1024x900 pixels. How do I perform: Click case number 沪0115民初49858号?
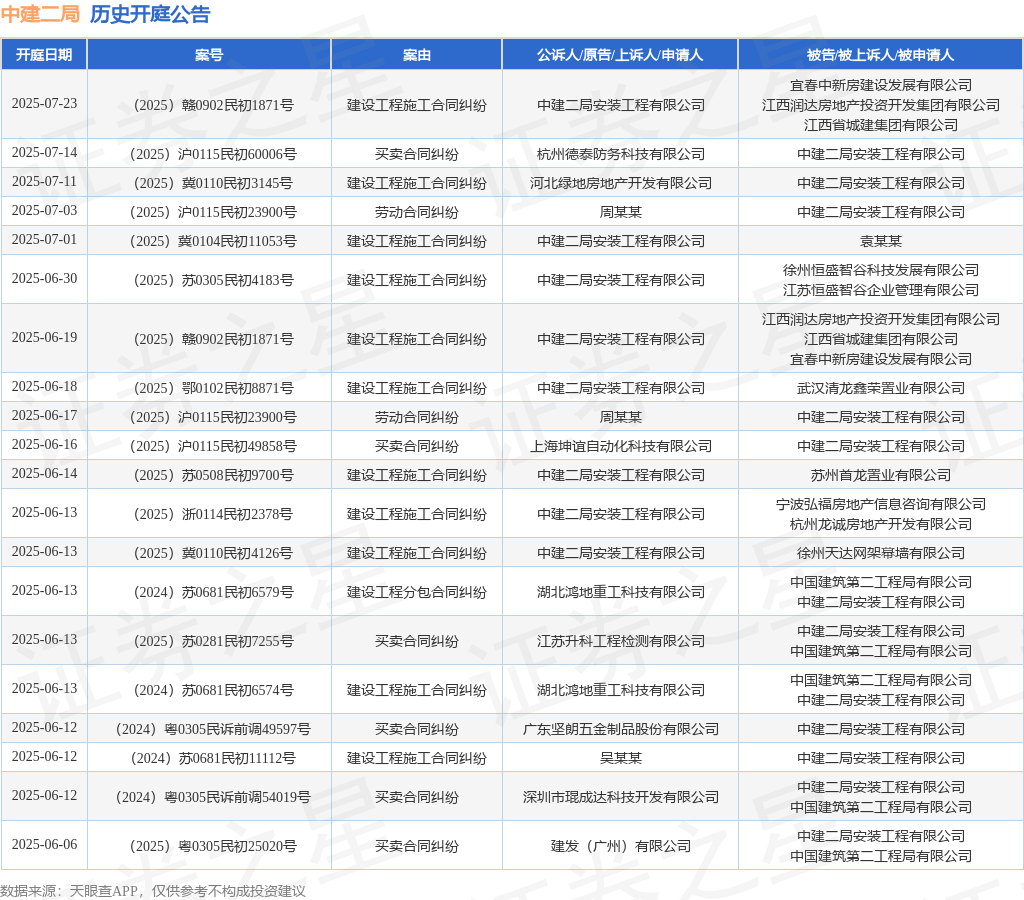point(213,446)
